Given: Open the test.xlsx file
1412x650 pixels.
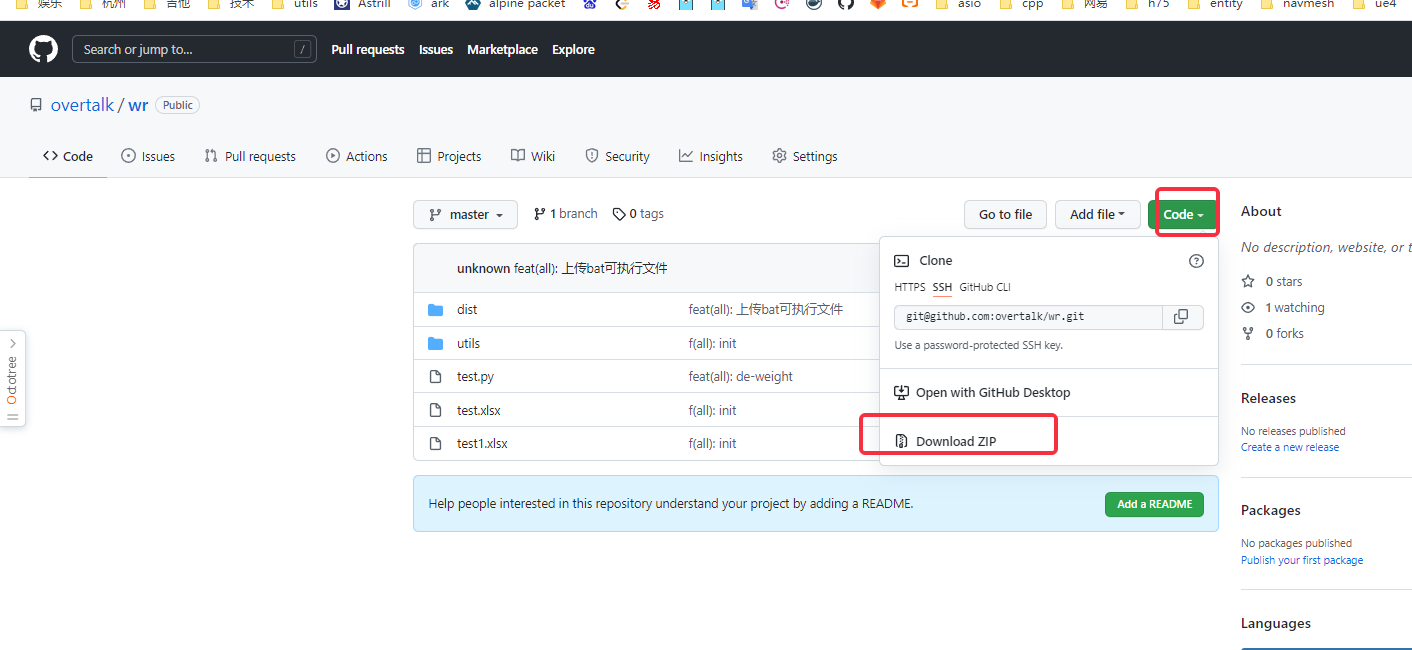Looking at the screenshot, I should pos(479,410).
